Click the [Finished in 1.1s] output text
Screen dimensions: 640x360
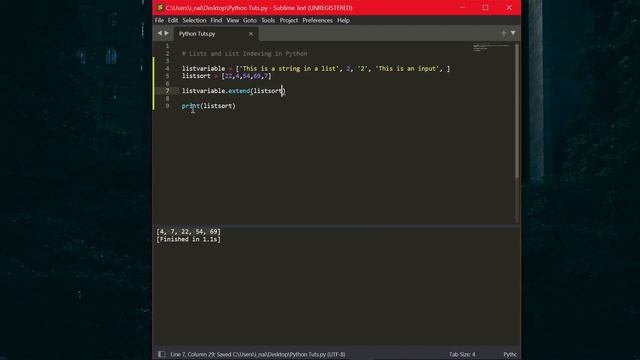click(x=188, y=239)
